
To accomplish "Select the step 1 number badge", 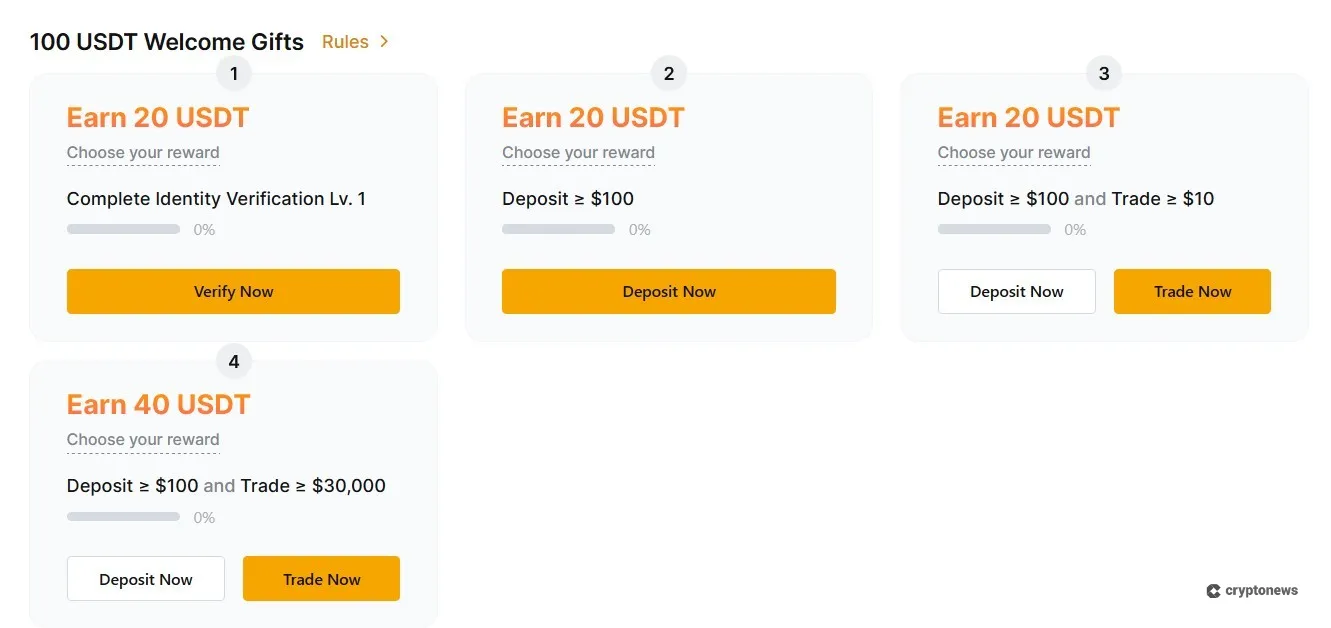I will pyautogui.click(x=233, y=73).
